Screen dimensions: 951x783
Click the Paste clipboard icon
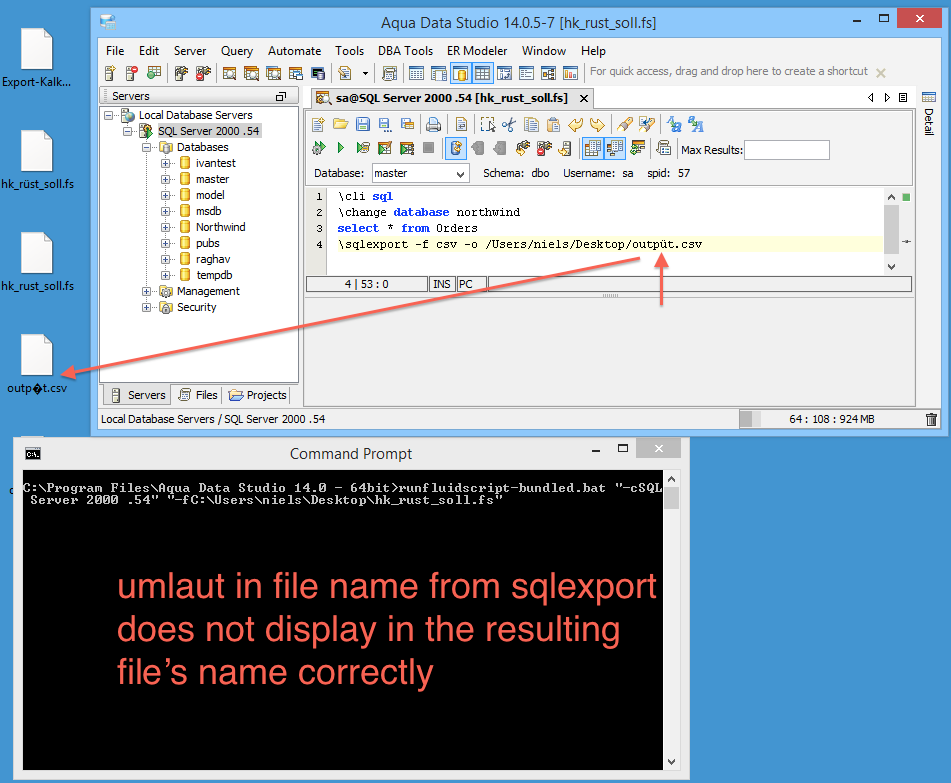coord(553,124)
